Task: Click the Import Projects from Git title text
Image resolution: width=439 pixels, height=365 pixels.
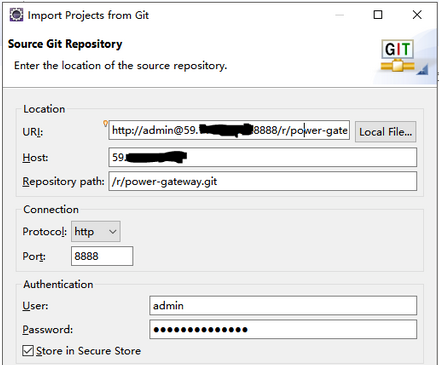Action: point(88,15)
